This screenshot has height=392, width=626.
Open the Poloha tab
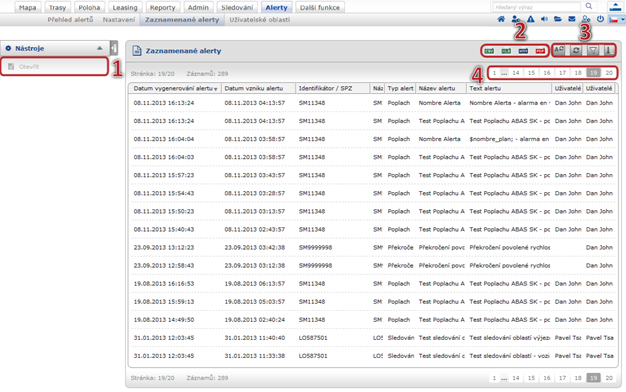(x=89, y=7)
